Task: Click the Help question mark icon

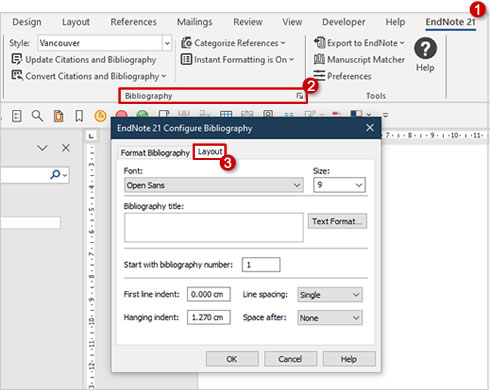Action: [x=425, y=48]
